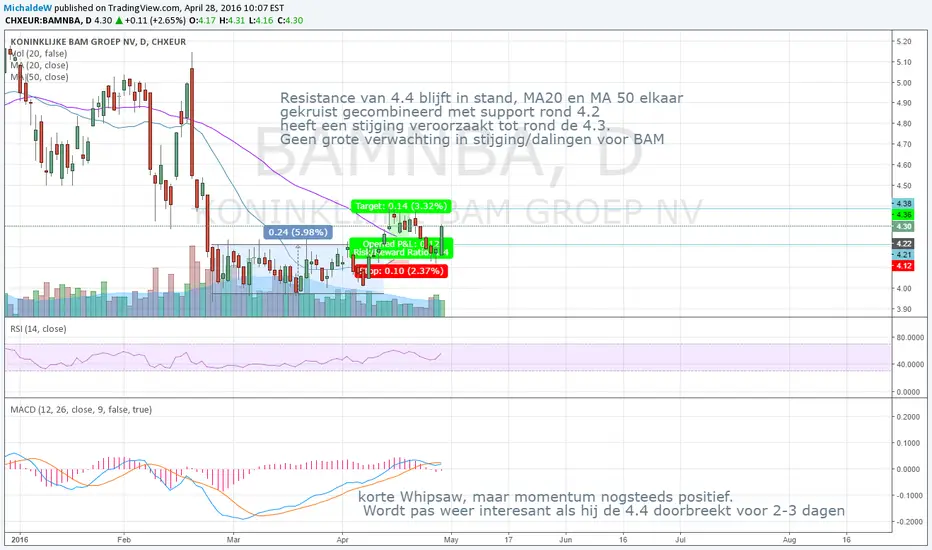Click the Aug label on the time axis
The height and width of the screenshot is (550, 932).
click(x=789, y=540)
